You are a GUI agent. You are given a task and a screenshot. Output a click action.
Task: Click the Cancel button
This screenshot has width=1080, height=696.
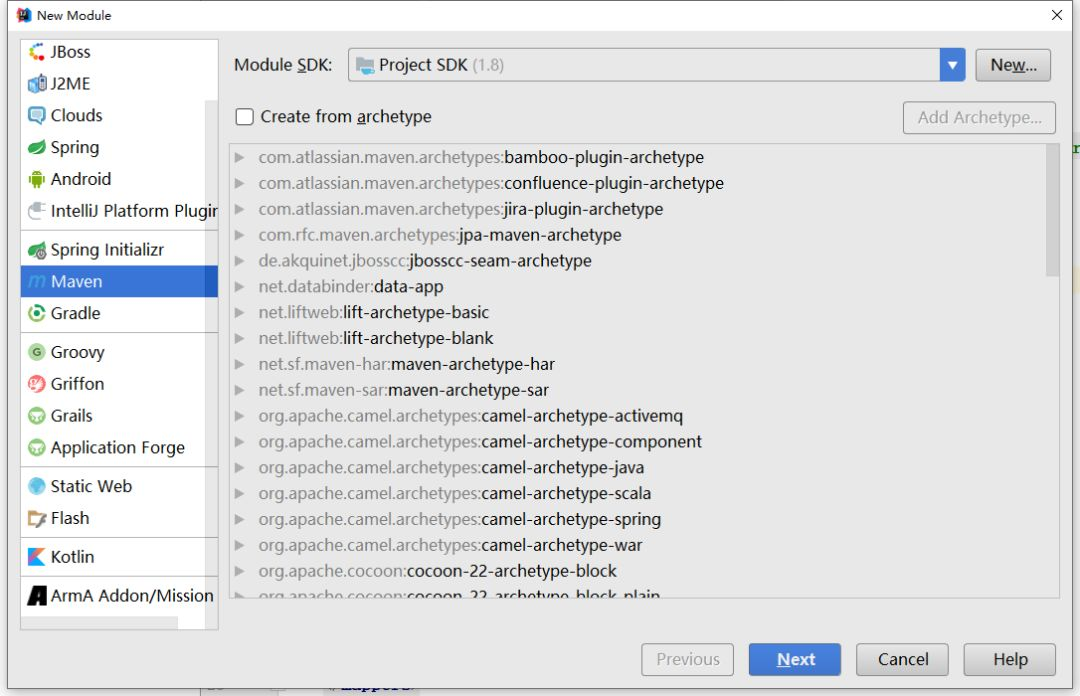(902, 659)
